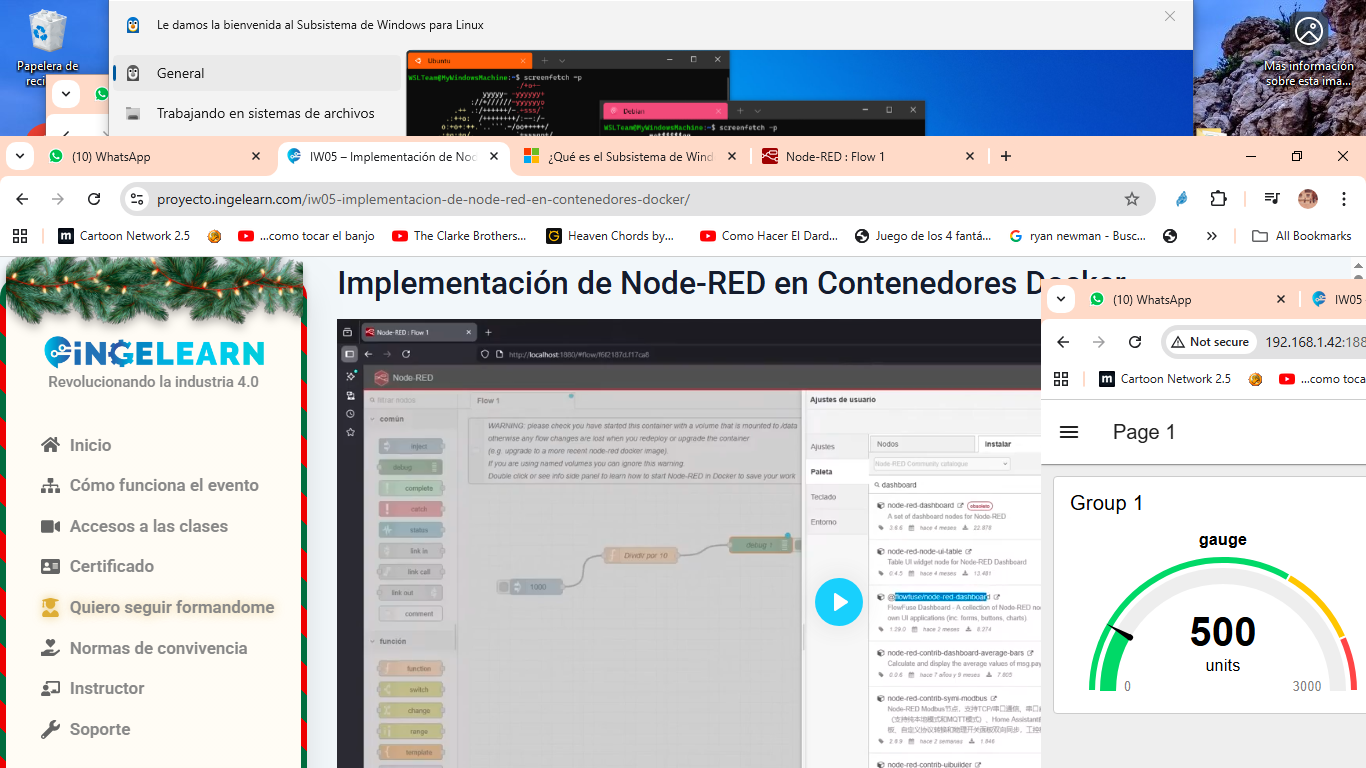
Task: Click the globe bookmark beside ryan newman
Action: coord(1170,236)
